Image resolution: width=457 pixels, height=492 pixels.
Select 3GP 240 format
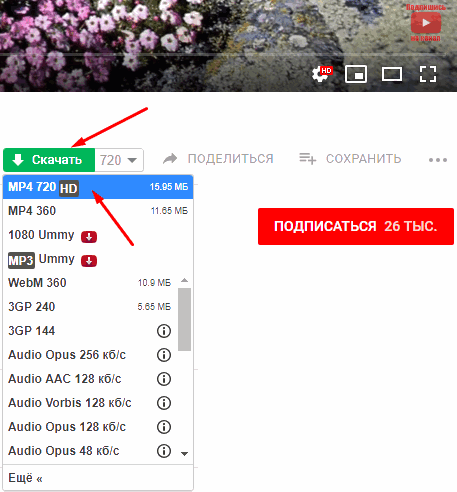click(89, 307)
